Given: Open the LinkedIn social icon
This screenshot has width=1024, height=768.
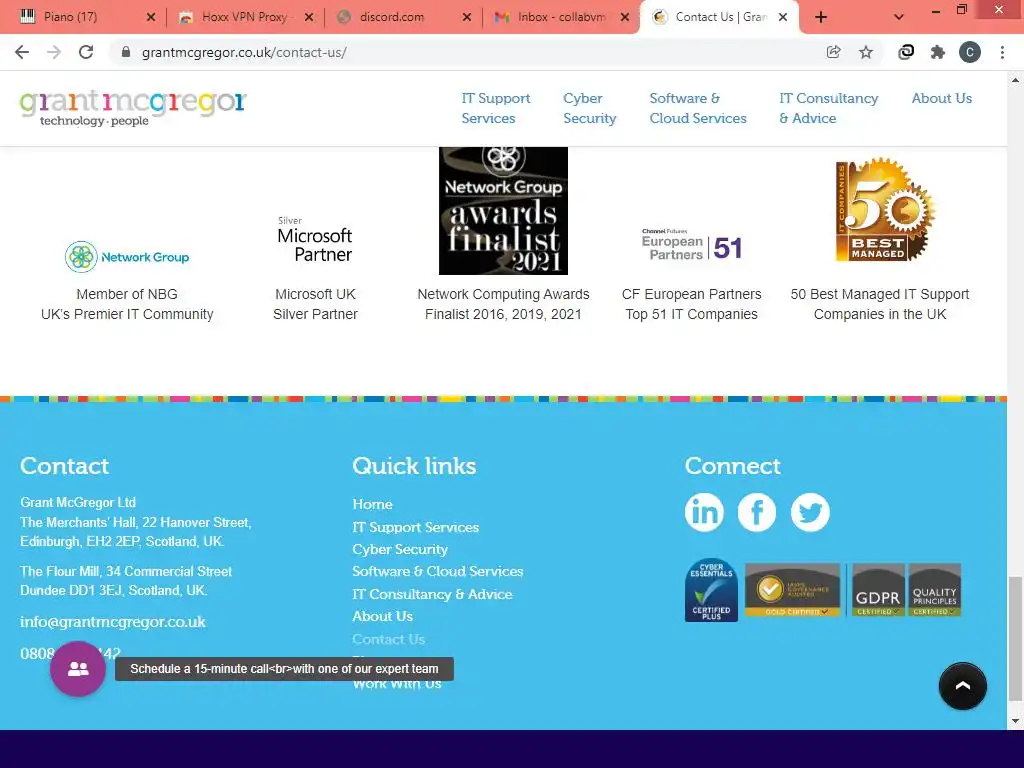Looking at the screenshot, I should pos(704,512).
